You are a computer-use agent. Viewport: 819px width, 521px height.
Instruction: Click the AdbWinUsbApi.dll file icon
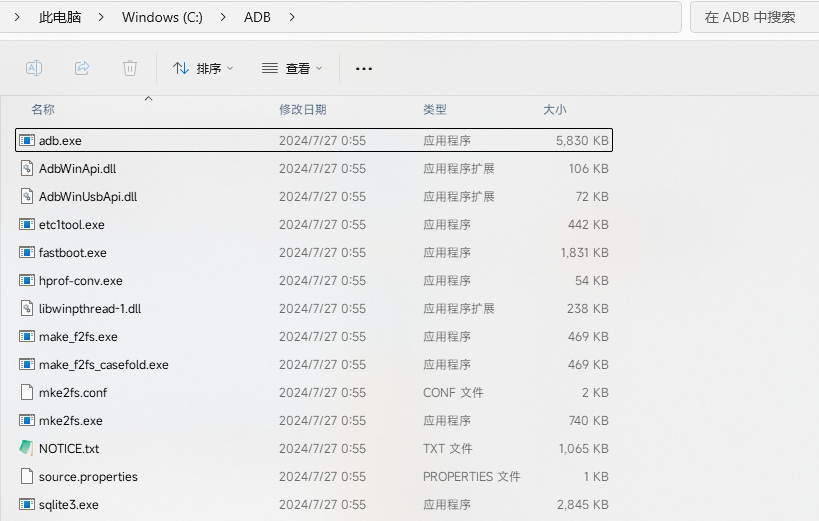(27, 196)
